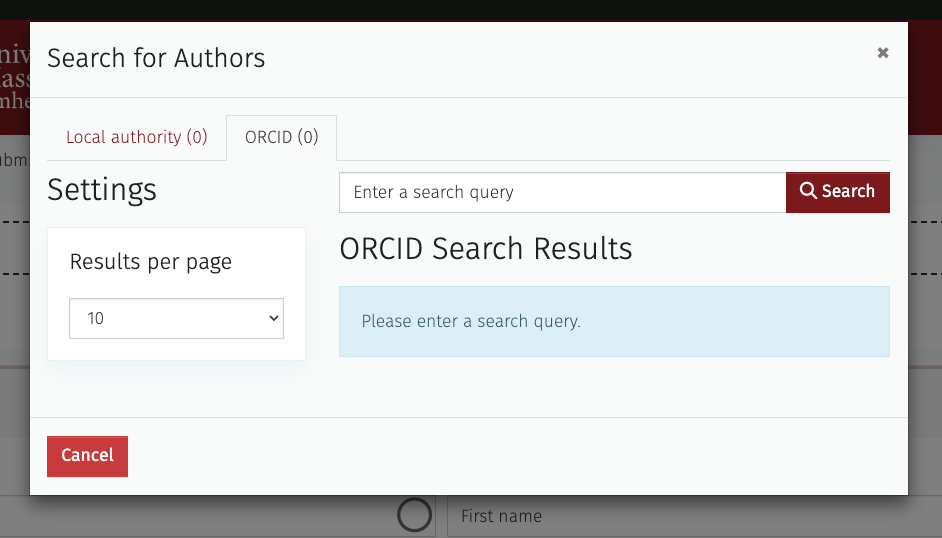Click the ORCID Search Results heading
The height and width of the screenshot is (538, 942).
[485, 249]
